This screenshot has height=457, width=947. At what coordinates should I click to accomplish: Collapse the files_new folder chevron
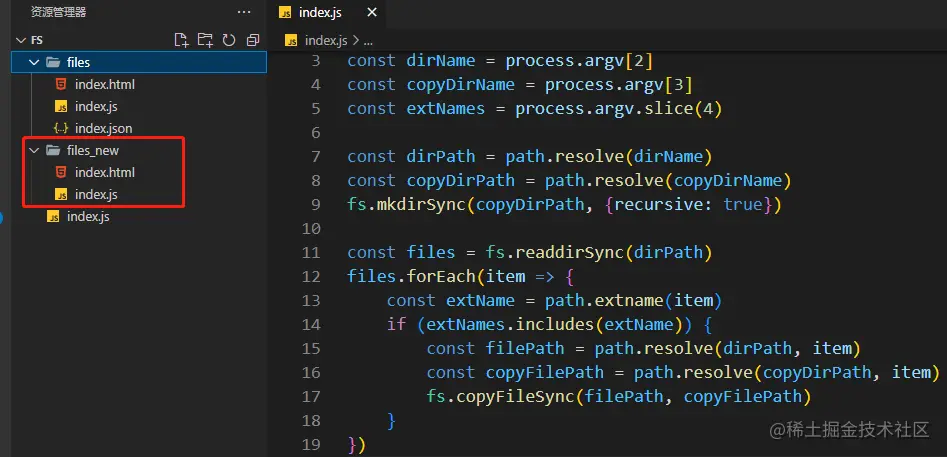(34, 150)
